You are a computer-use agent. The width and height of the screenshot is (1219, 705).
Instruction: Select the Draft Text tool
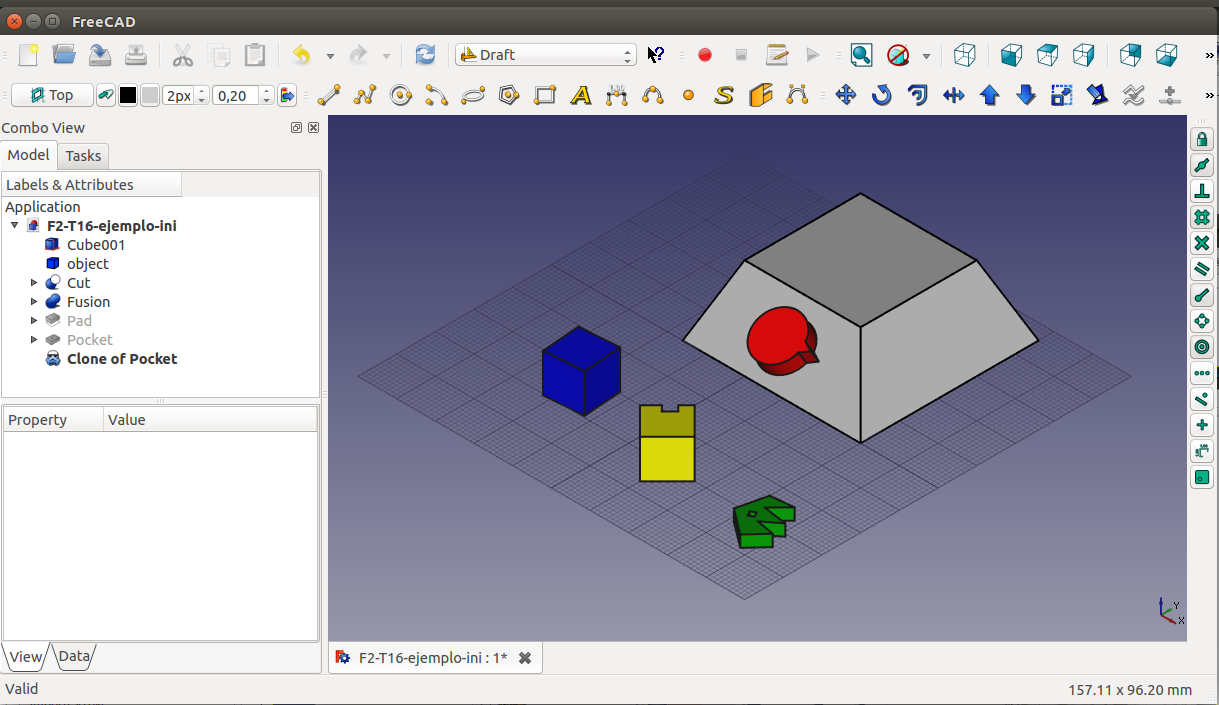581,95
